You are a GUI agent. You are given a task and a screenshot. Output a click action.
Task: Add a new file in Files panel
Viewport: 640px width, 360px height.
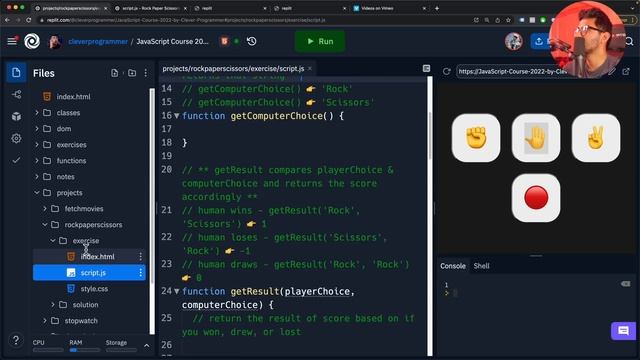pos(115,73)
